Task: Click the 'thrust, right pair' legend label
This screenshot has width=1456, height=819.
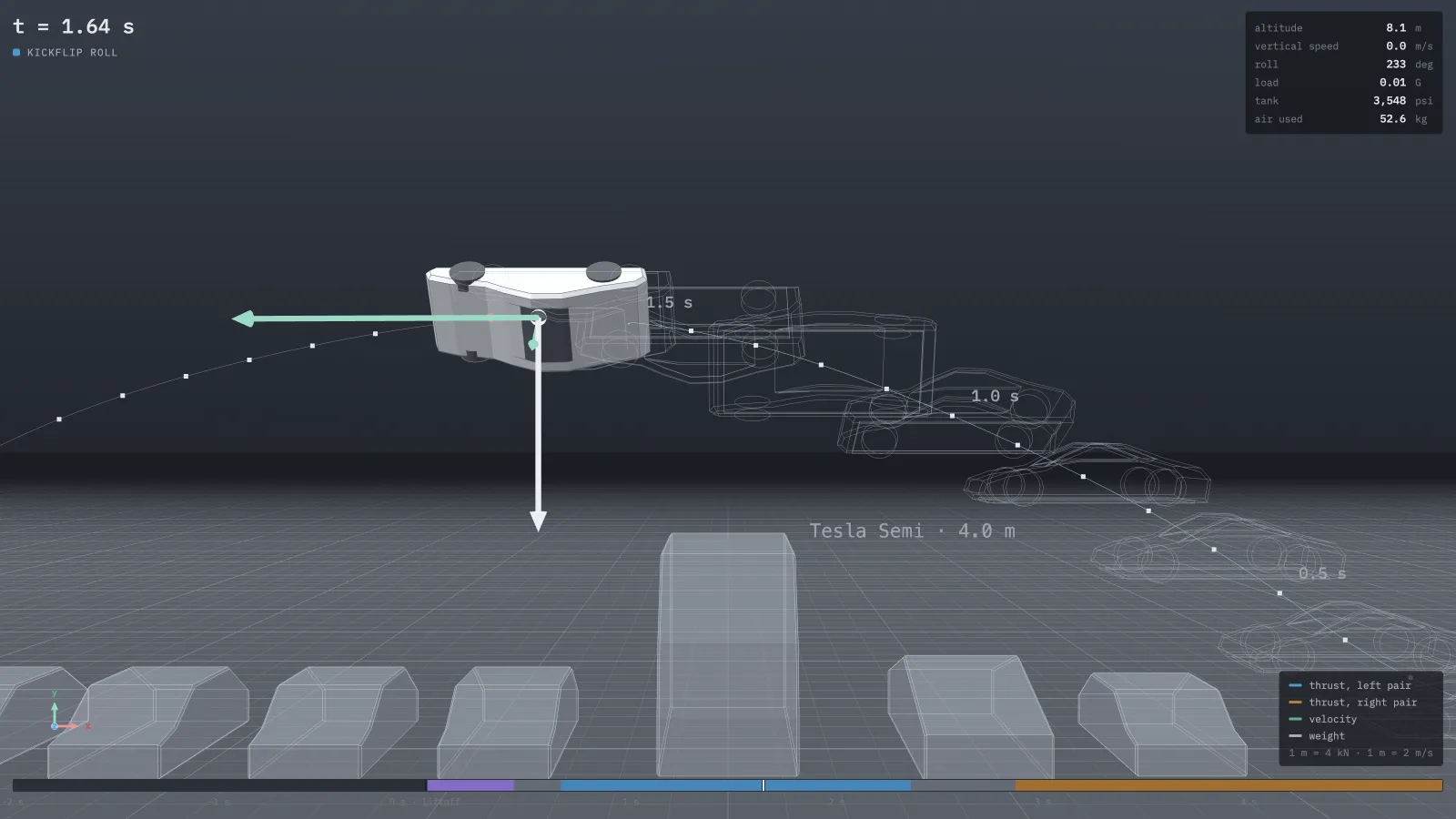Action: pos(1362,703)
